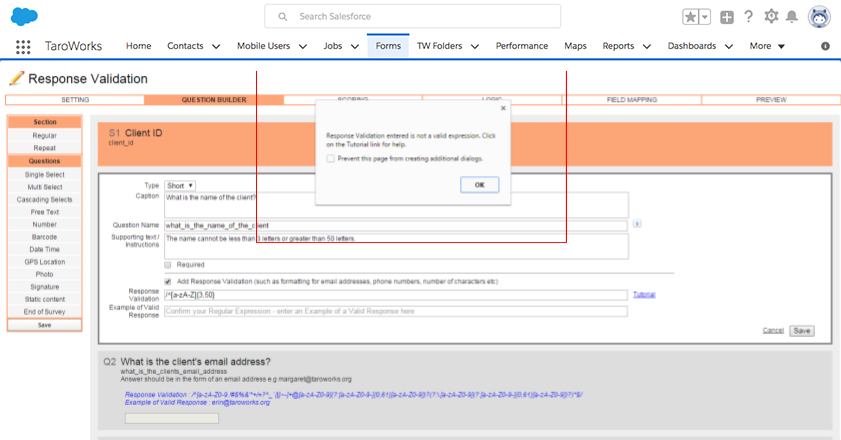Select the Forms tab
Viewport: 841px width, 440px height.
(x=388, y=46)
